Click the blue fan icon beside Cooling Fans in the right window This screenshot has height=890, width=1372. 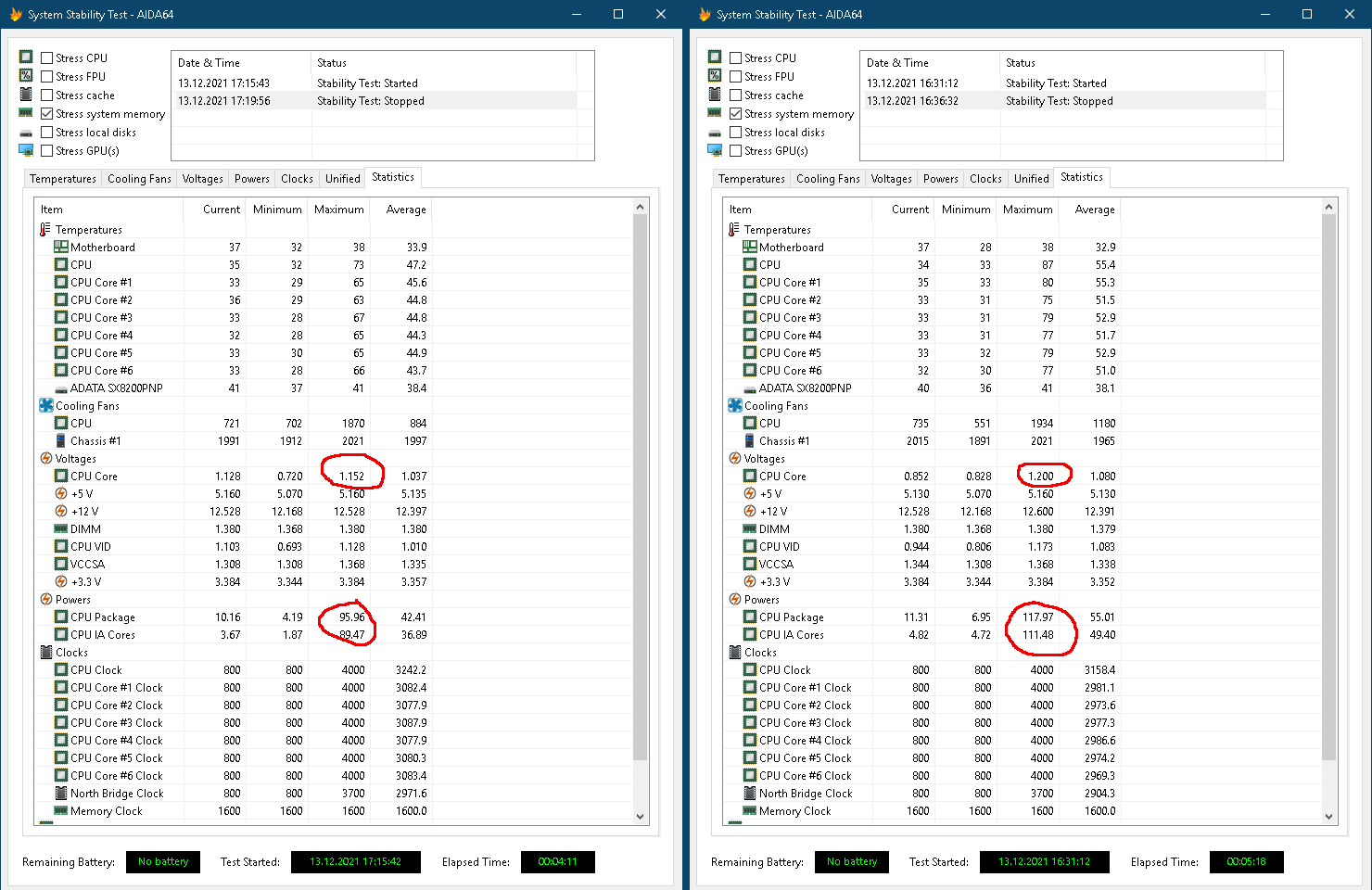point(735,405)
